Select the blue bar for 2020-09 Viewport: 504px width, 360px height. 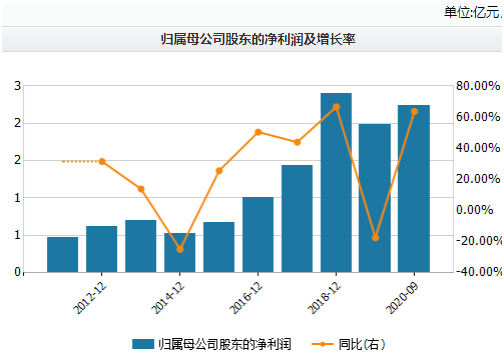(x=414, y=189)
